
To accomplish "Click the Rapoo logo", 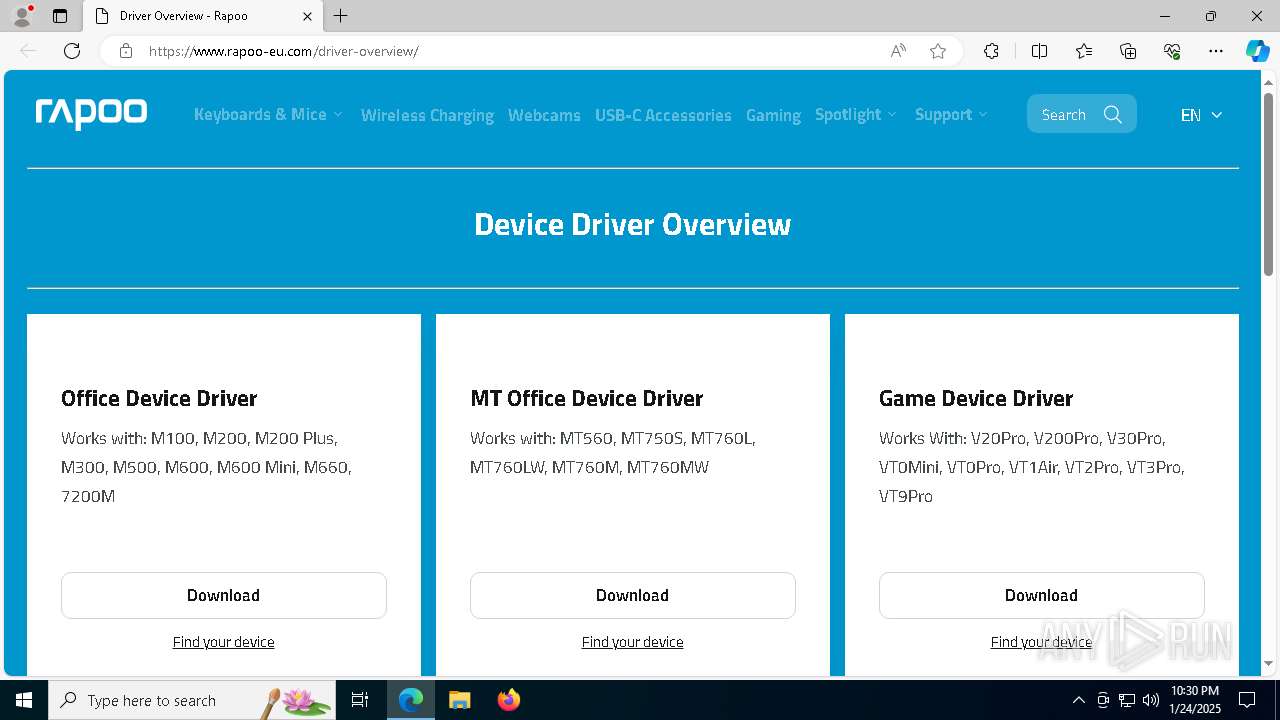I will (x=91, y=114).
